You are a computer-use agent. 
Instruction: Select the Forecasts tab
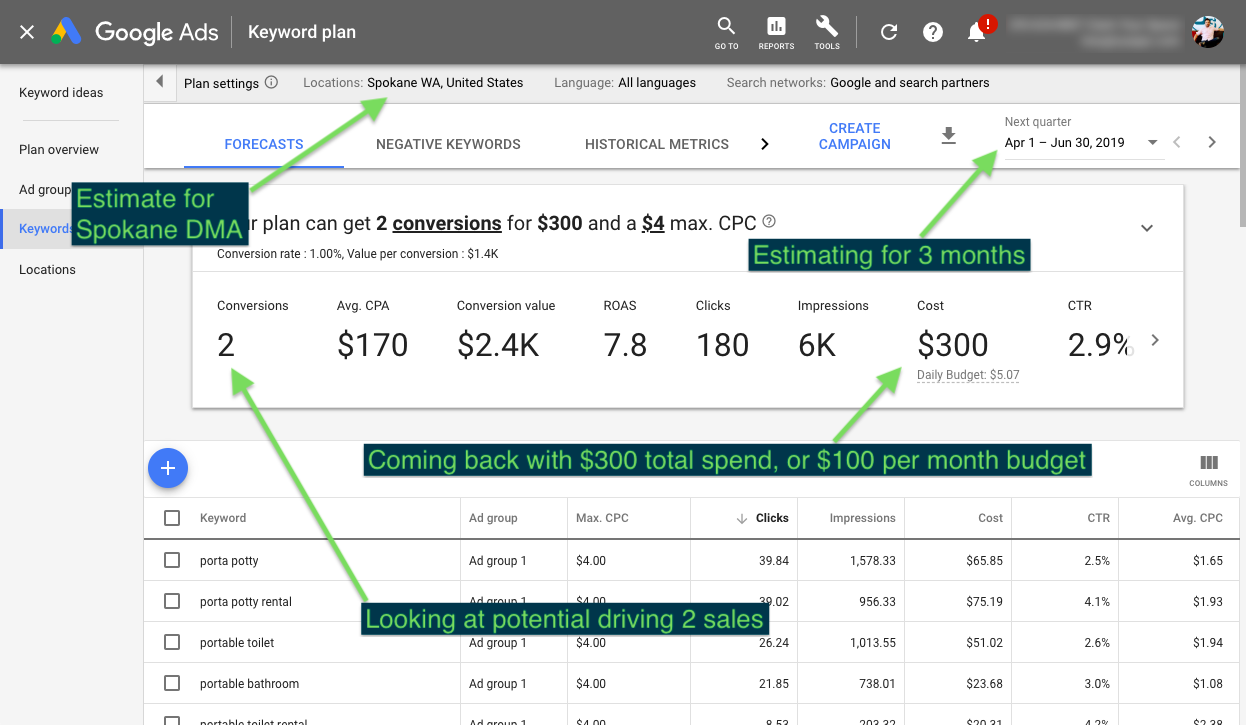[264, 144]
